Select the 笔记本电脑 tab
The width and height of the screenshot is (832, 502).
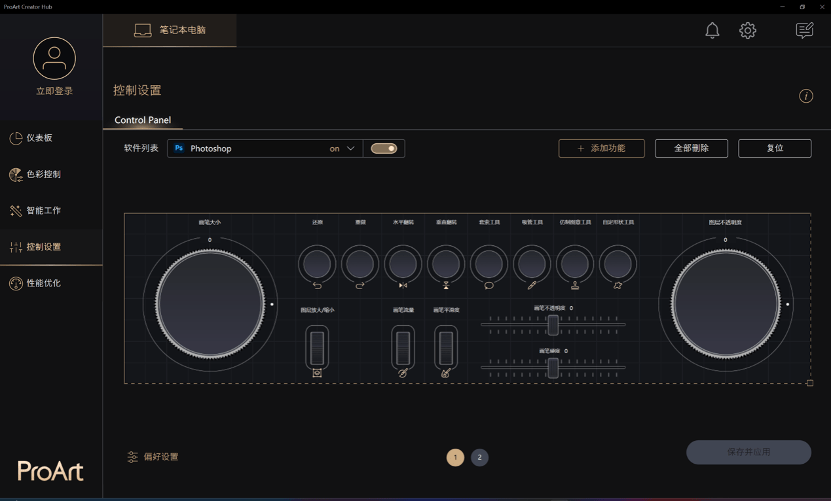(170, 30)
